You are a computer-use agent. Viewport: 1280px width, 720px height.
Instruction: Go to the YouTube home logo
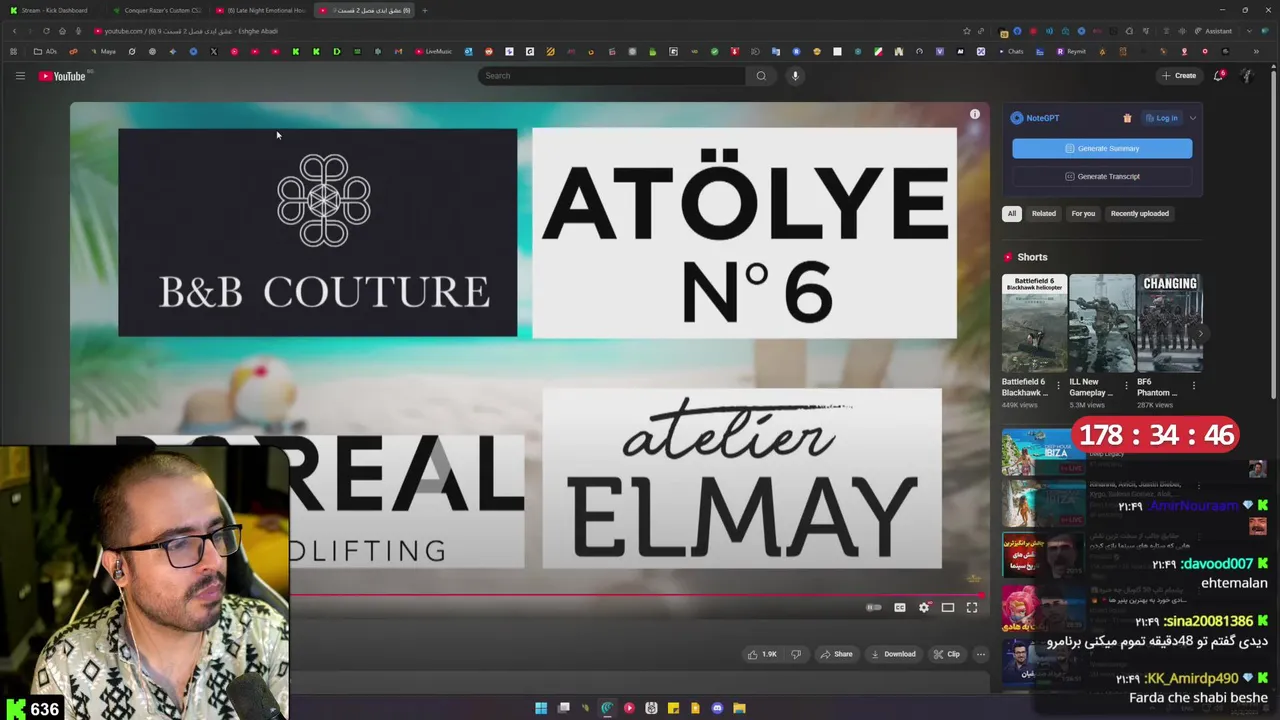[x=63, y=76]
